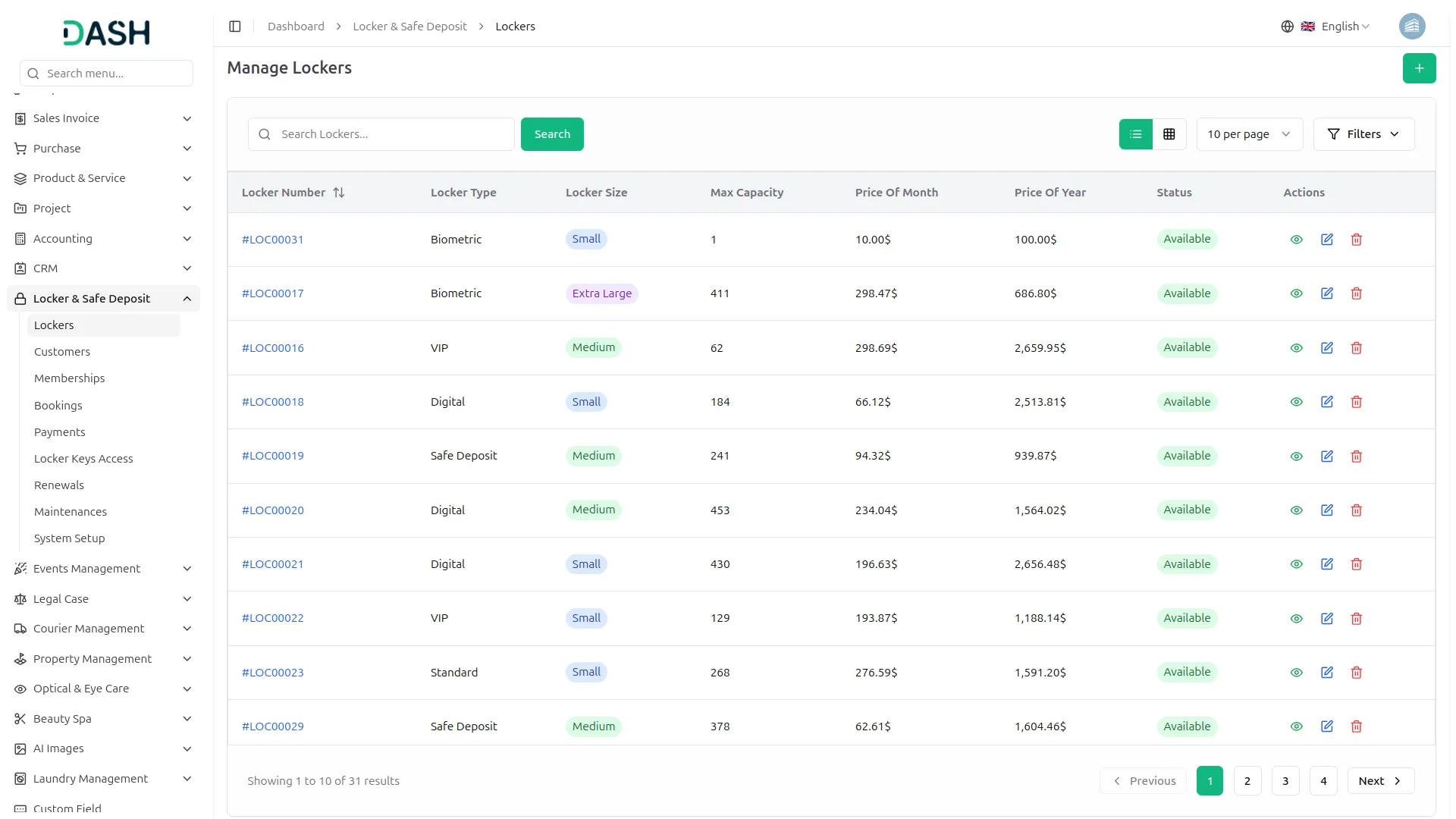Open the Filters dropdown
Image resolution: width=1456 pixels, height=819 pixels.
point(1363,133)
